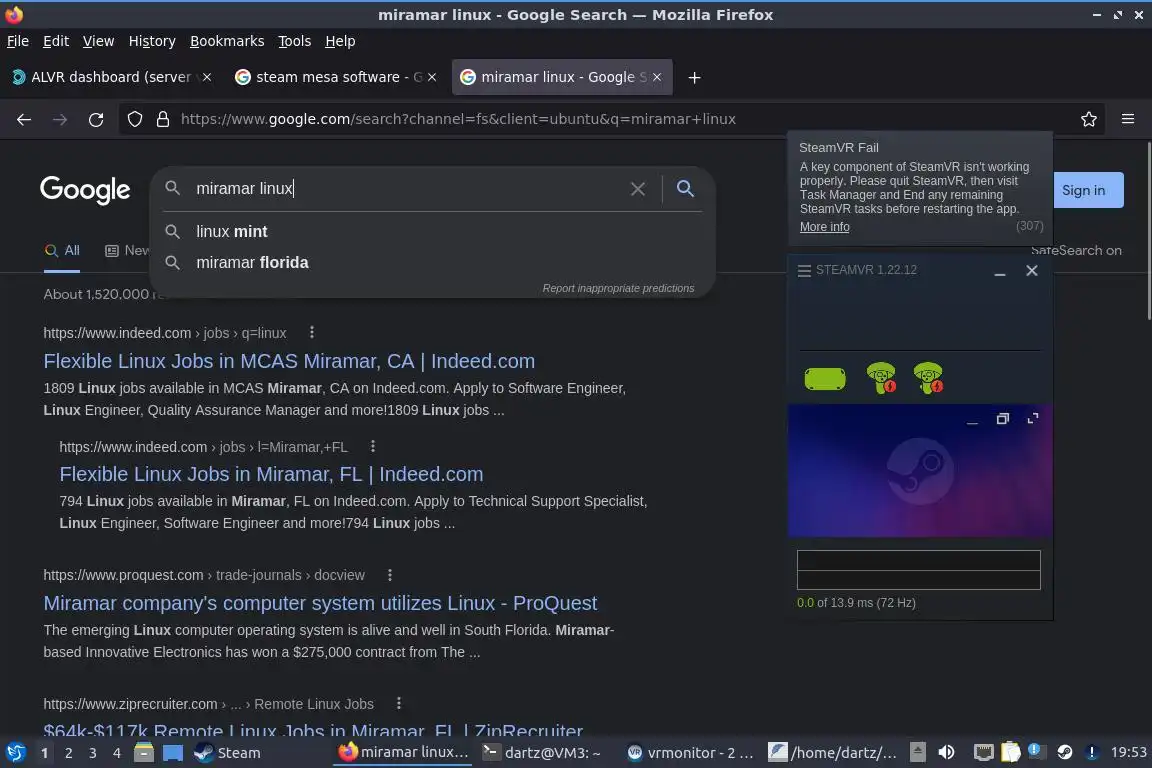Open options for indeed.com MCAS Miramar result

(312, 332)
